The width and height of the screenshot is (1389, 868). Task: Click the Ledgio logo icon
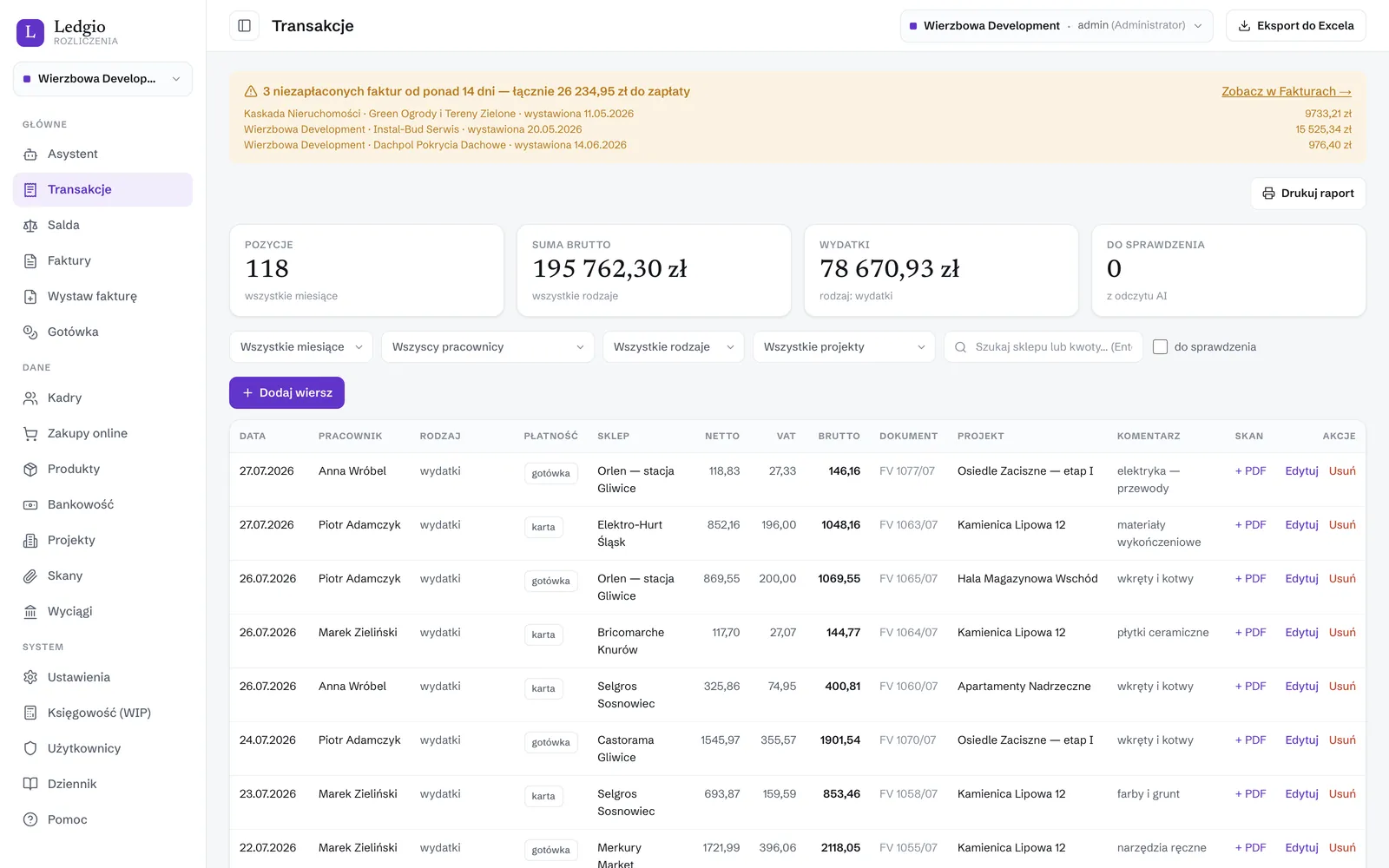(x=30, y=33)
